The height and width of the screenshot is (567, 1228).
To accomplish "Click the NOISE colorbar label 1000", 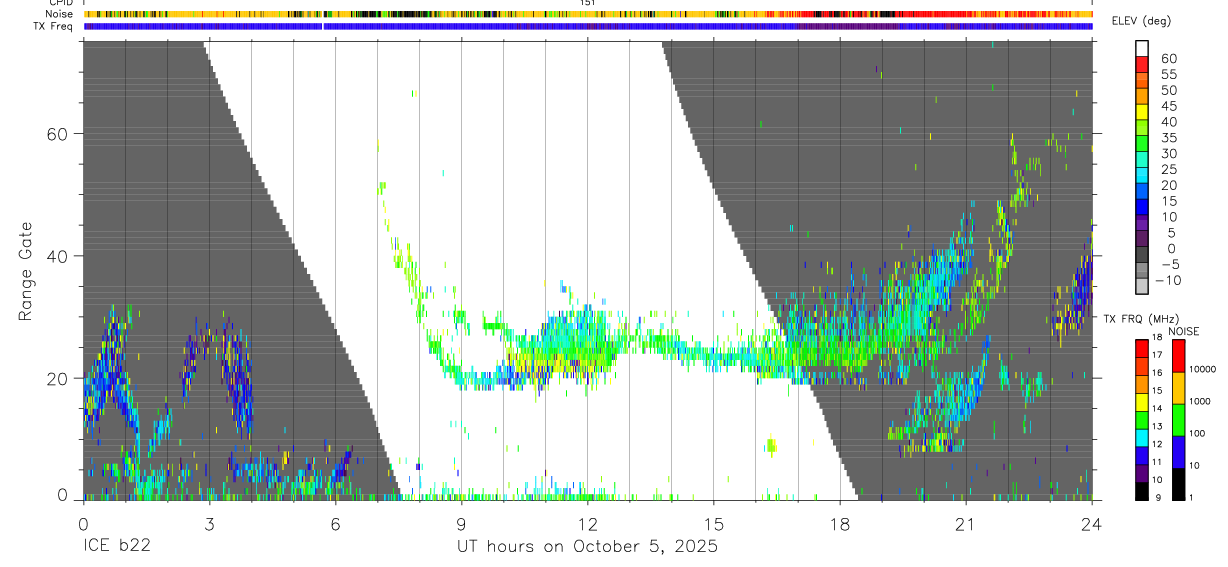I will coord(1200,401).
